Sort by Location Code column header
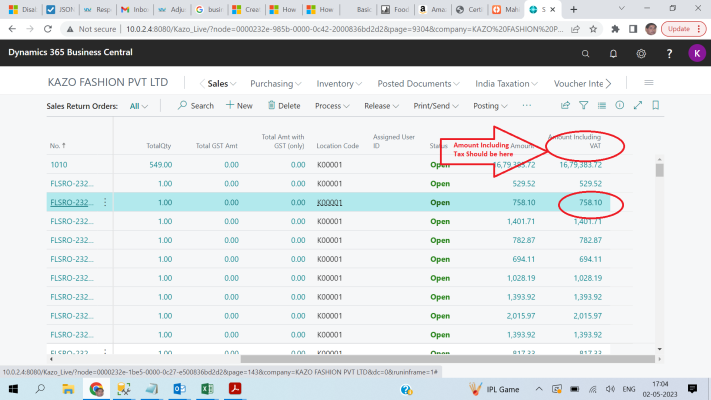 tap(337, 146)
